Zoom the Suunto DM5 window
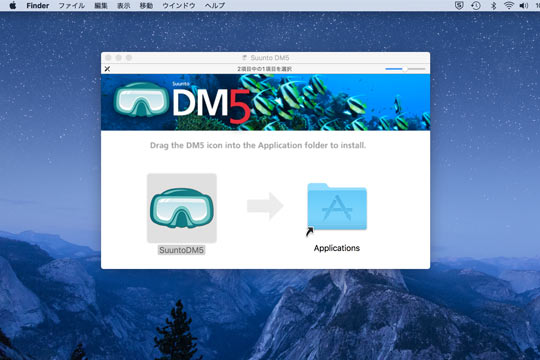This screenshot has width=540, height=360. click(129, 58)
